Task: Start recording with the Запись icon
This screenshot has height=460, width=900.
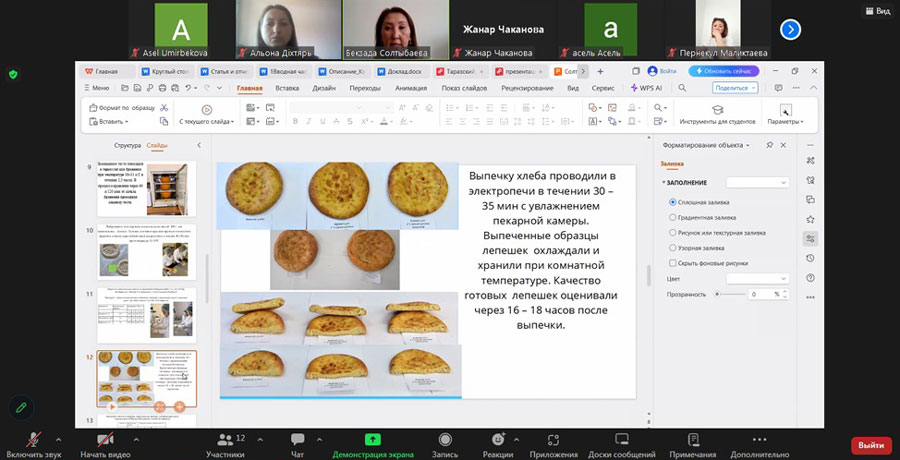Action: click(445, 439)
